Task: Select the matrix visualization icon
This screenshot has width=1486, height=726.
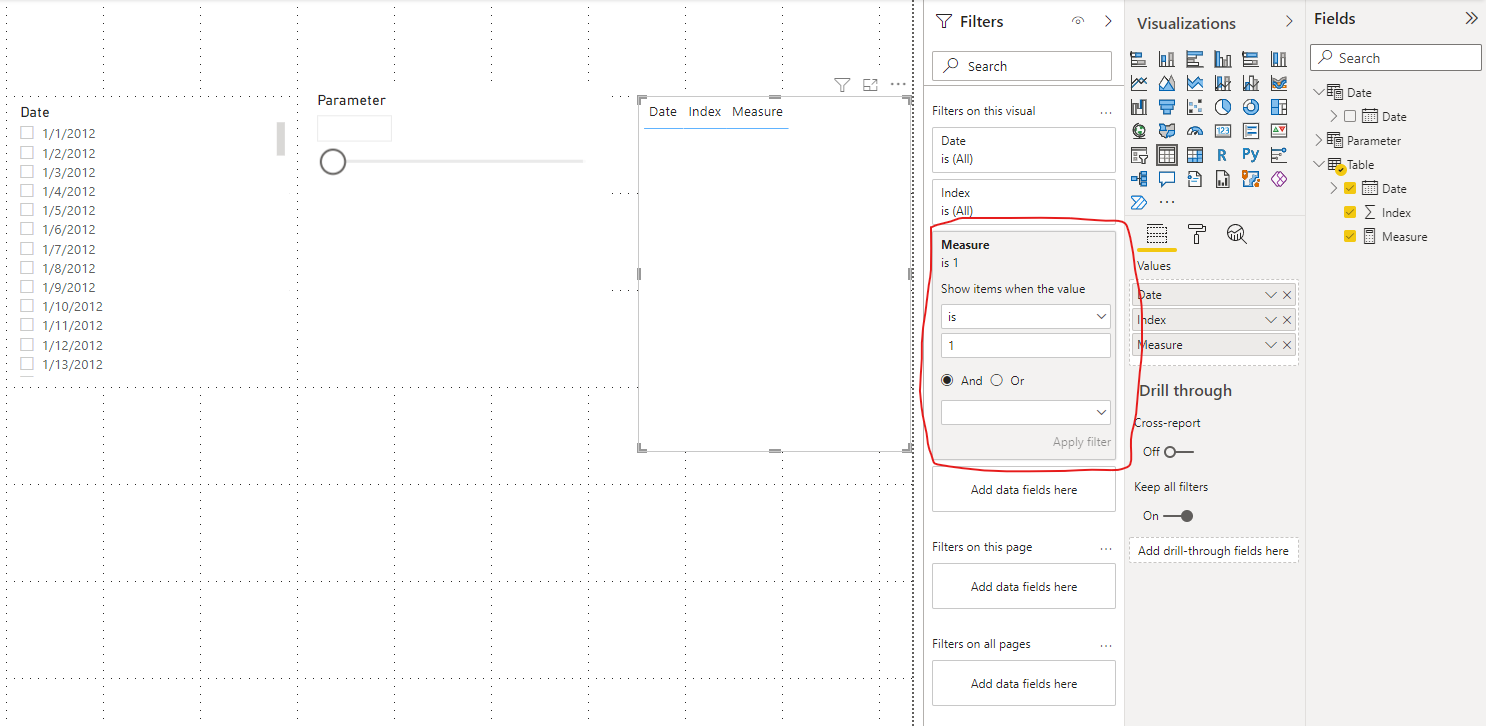Action: [1195, 153]
